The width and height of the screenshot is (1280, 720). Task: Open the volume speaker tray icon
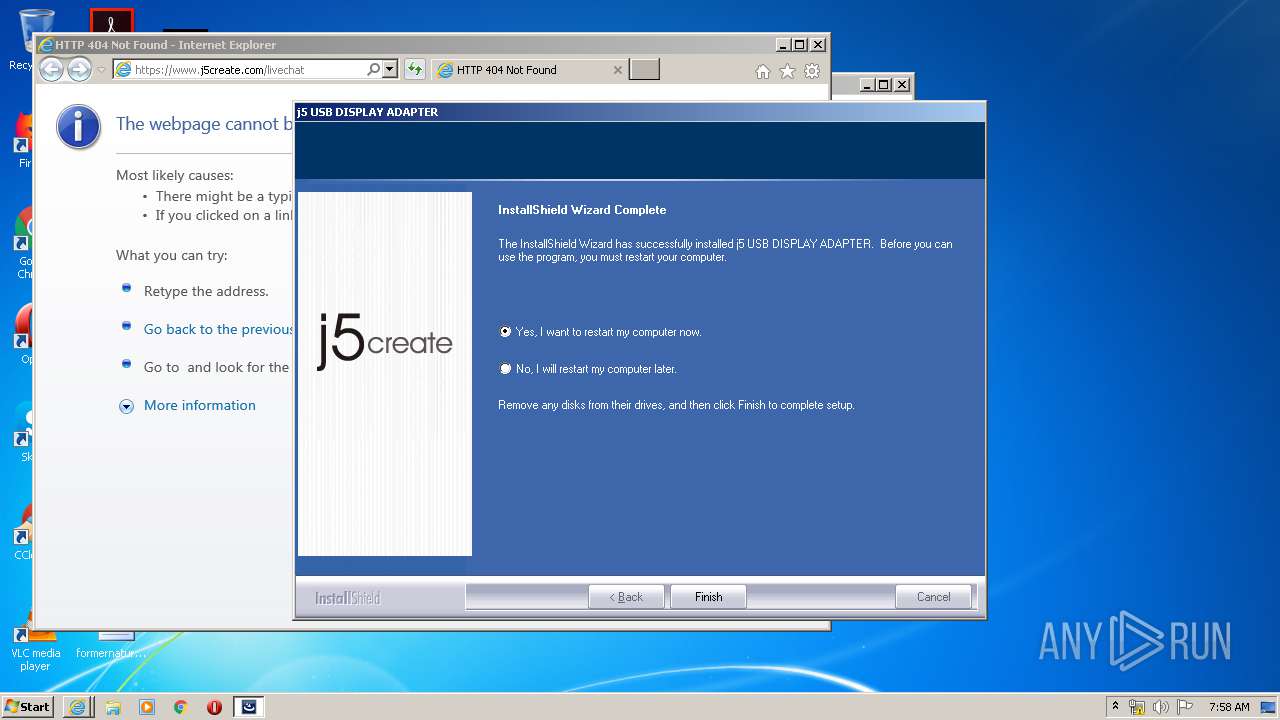[x=1161, y=707]
